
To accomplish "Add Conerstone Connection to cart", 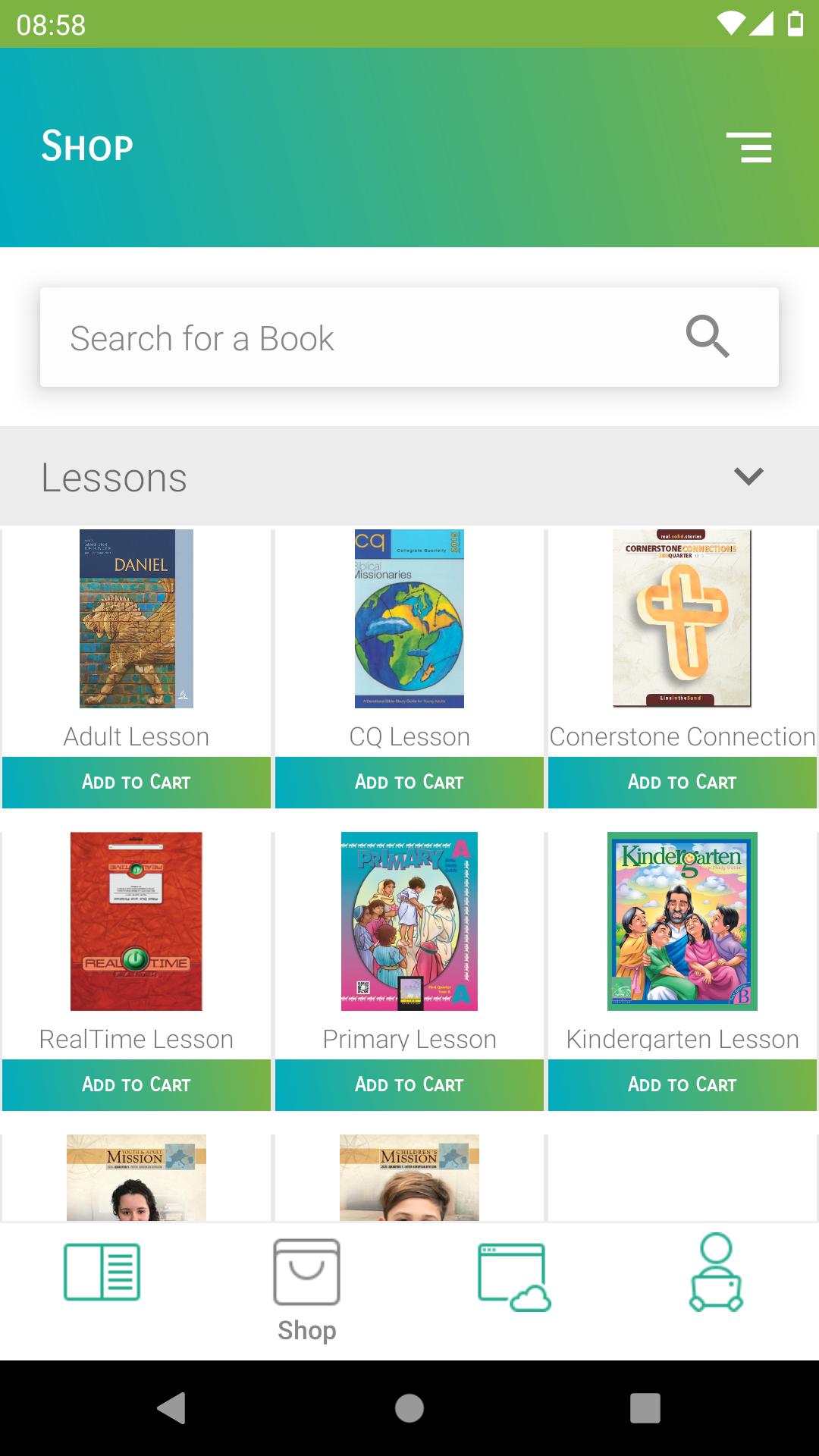I will tap(682, 782).
